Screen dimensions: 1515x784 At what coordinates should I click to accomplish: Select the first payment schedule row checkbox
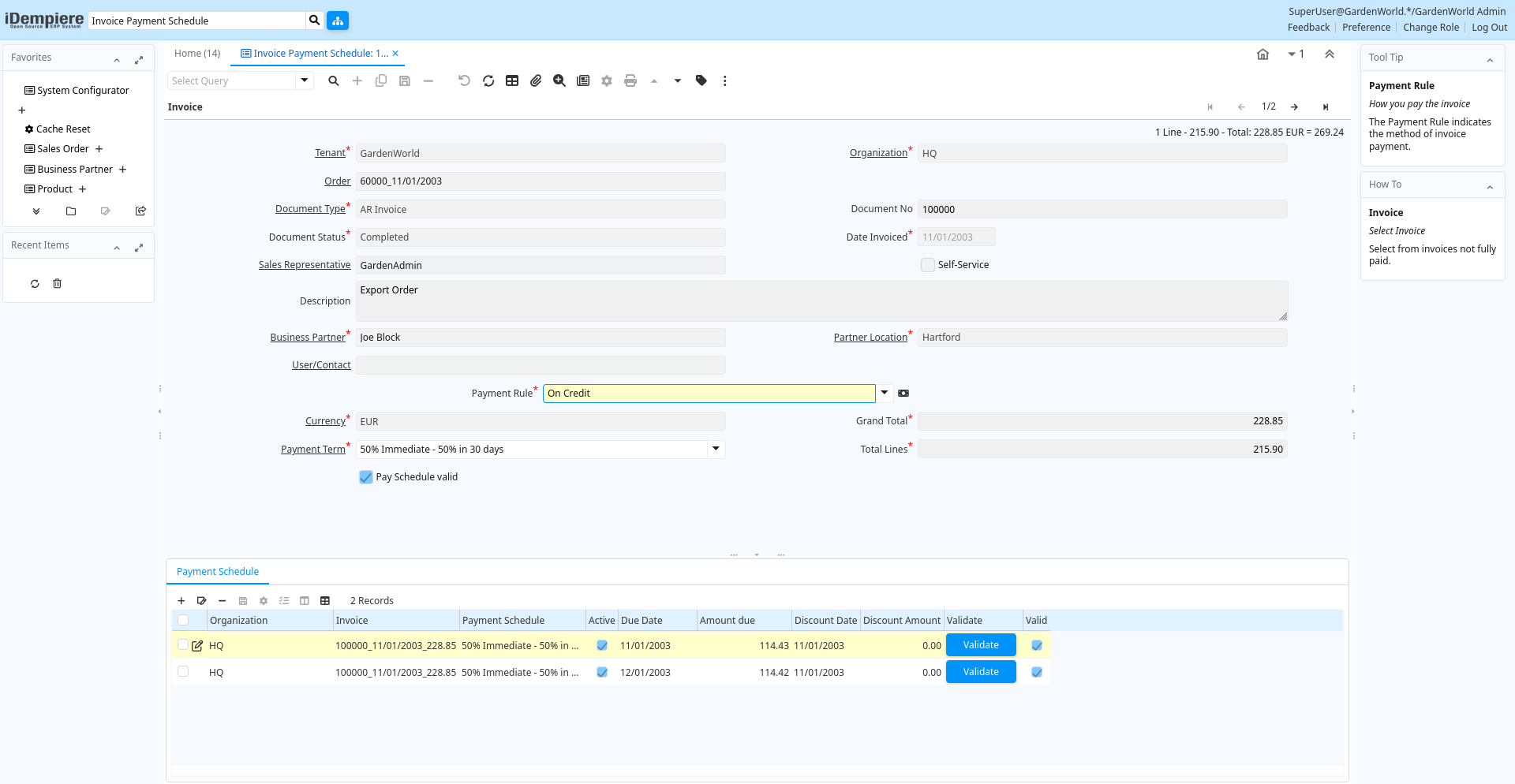click(x=183, y=644)
